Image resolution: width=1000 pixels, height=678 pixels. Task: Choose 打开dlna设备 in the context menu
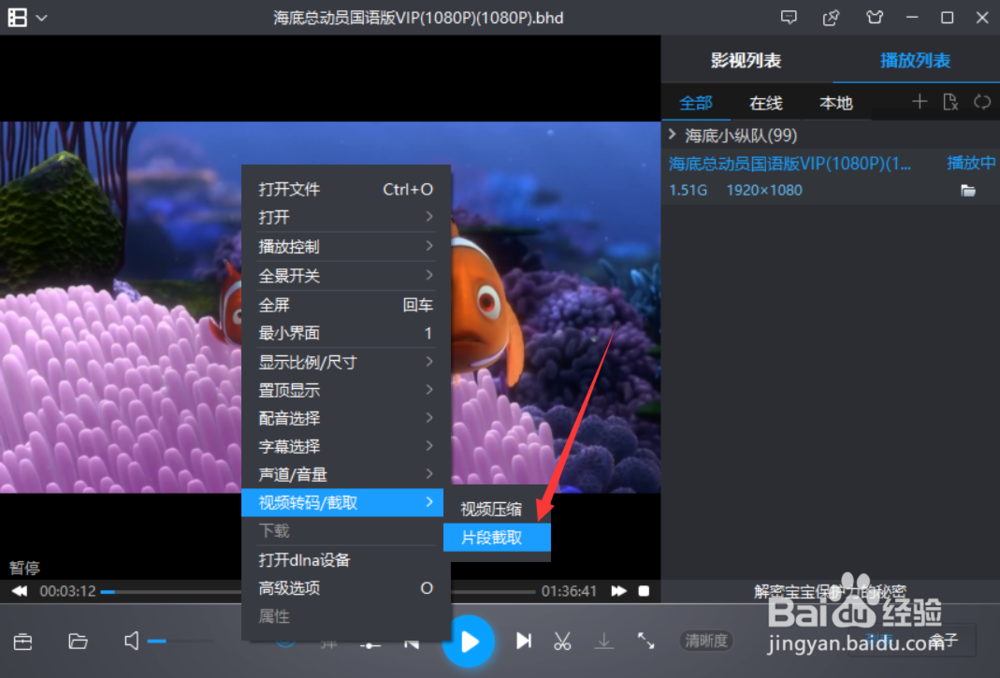point(346,560)
